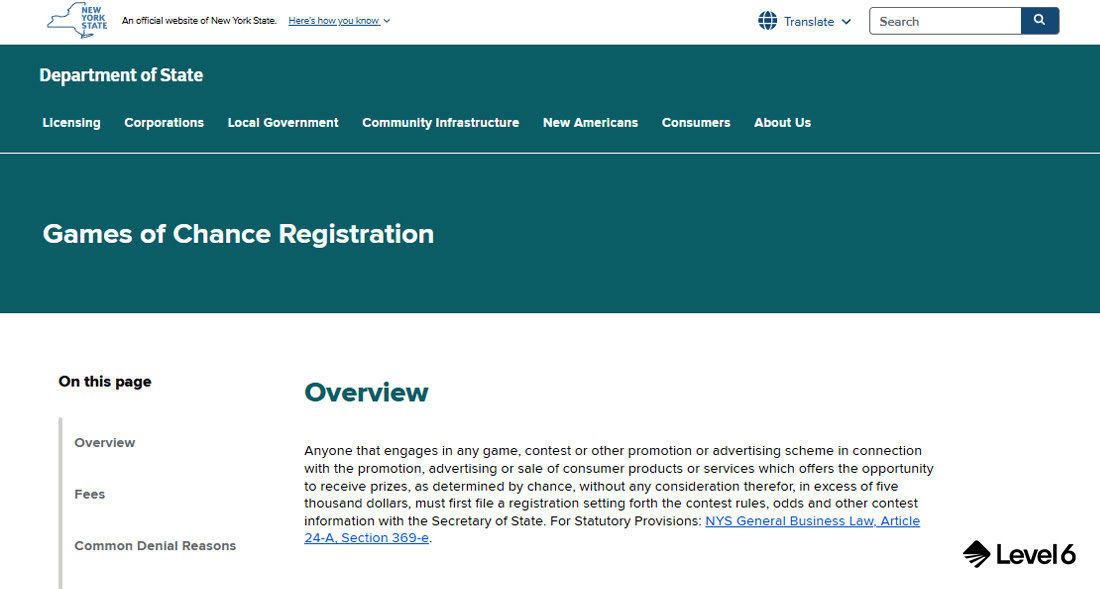Viewport: 1100px width, 589px height.
Task: Click the globe Translate icon
Action: (x=768, y=21)
